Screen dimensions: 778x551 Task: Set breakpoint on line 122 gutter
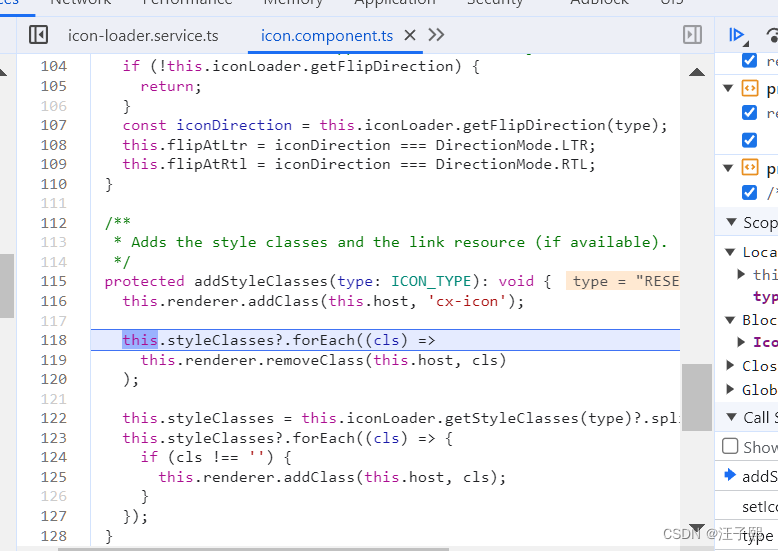tap(54, 418)
